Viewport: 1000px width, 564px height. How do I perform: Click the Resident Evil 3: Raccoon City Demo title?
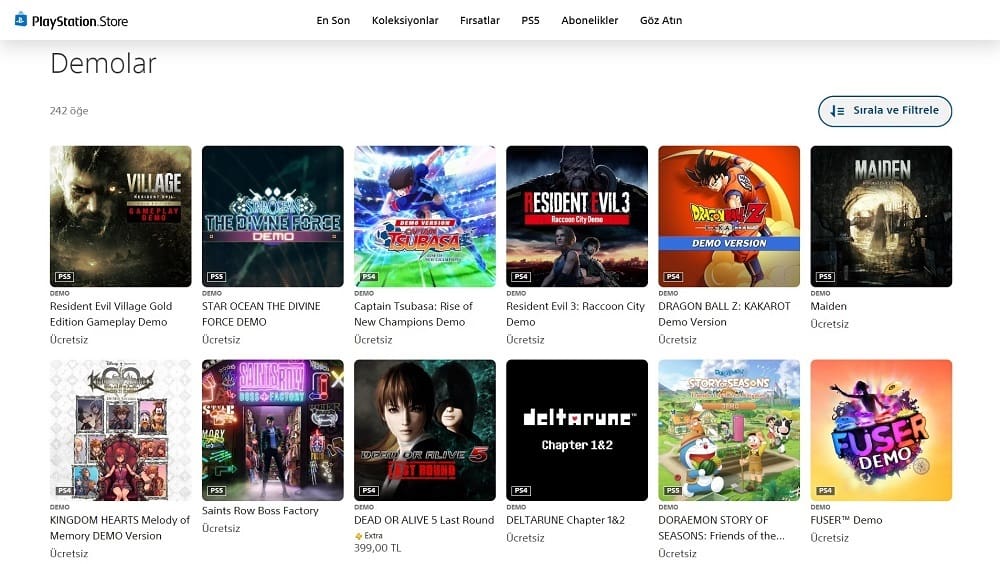[575, 314]
